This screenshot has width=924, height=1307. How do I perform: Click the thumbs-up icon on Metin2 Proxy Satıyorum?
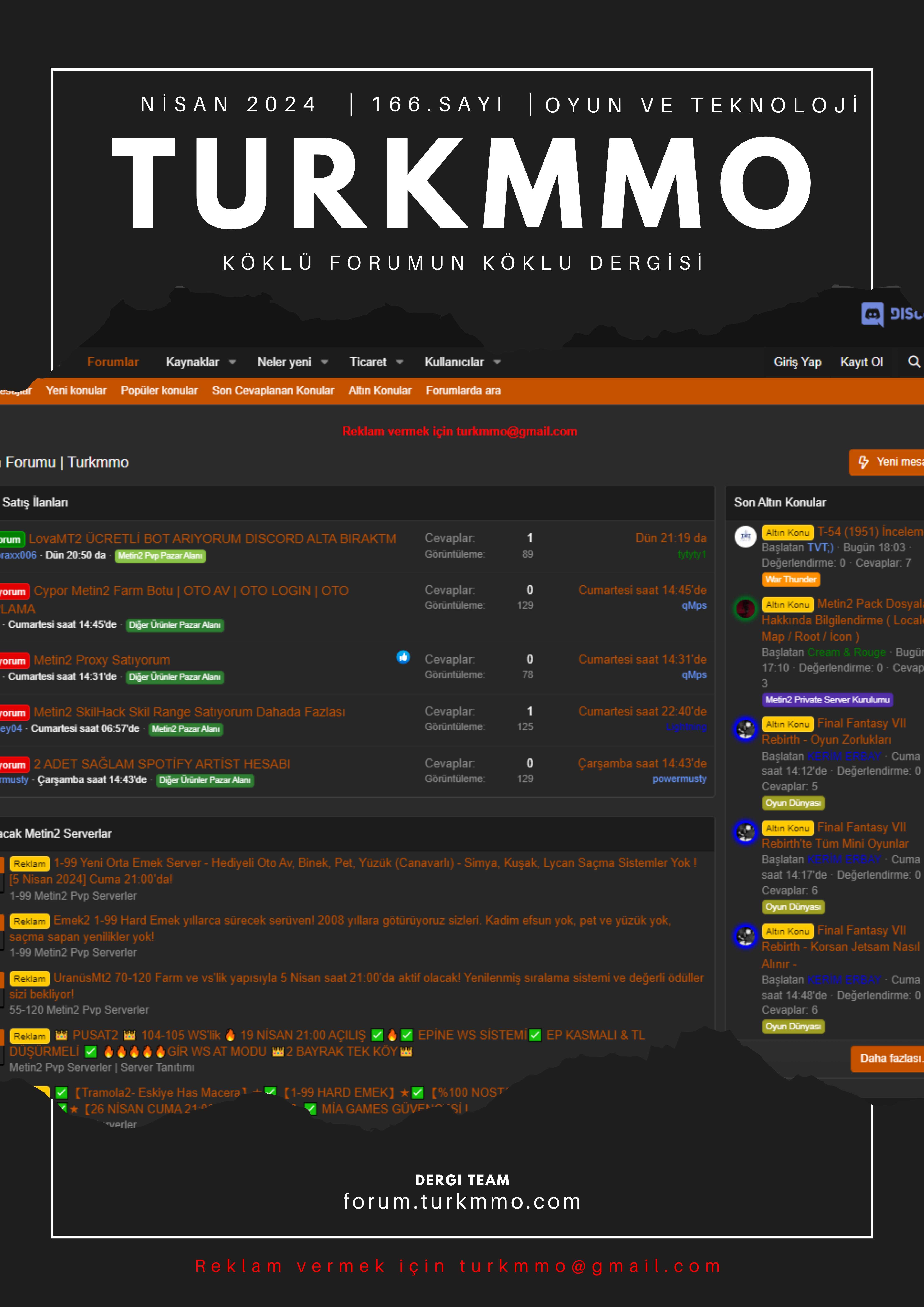[x=403, y=657]
